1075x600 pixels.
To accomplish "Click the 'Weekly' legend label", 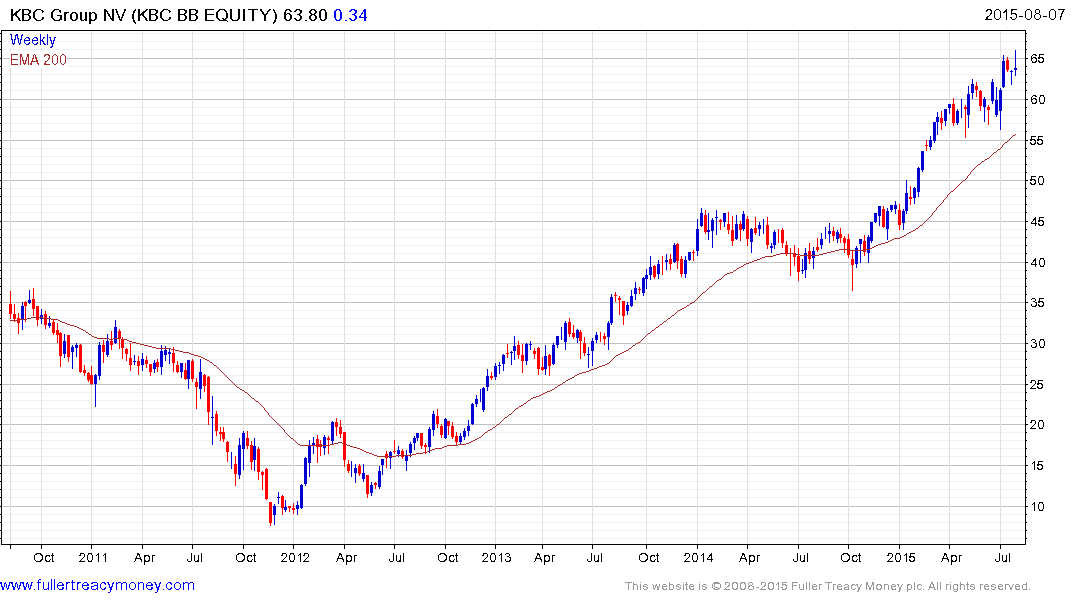I will (x=32, y=40).
